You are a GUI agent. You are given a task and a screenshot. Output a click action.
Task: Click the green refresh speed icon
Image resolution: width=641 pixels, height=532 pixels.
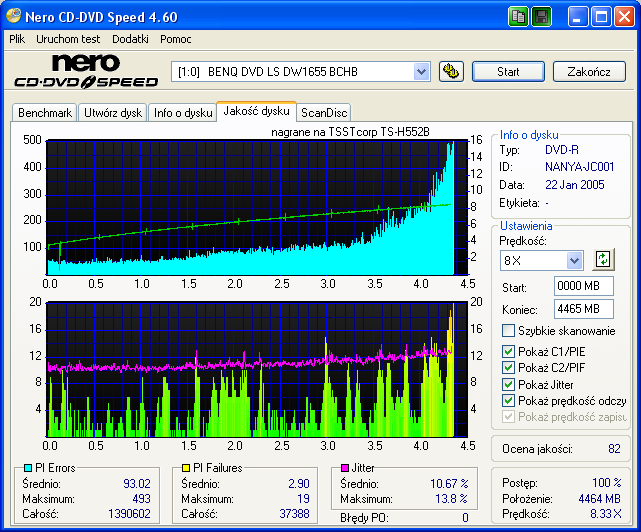point(603,260)
